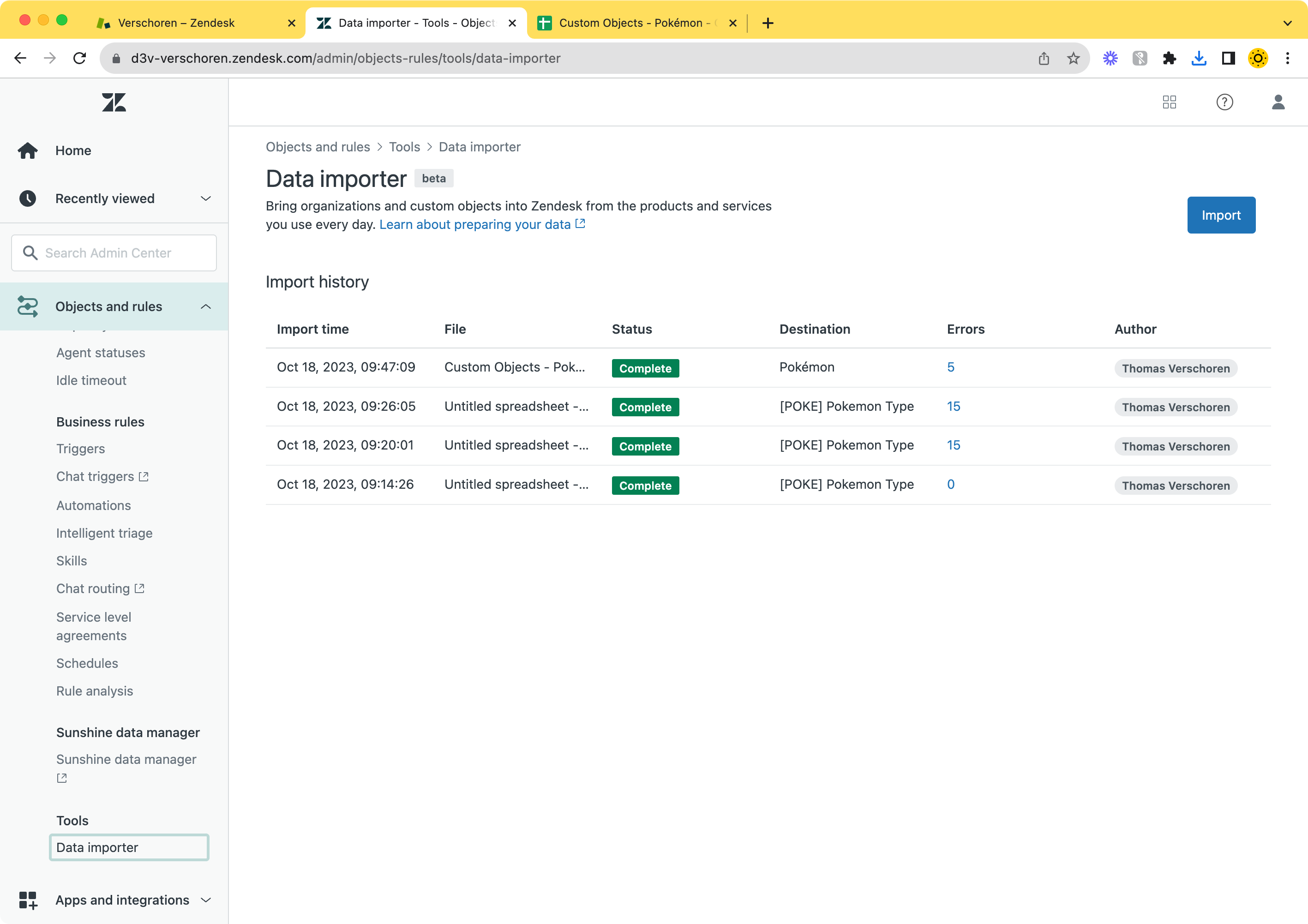Open the Home section via its house icon

28,150
